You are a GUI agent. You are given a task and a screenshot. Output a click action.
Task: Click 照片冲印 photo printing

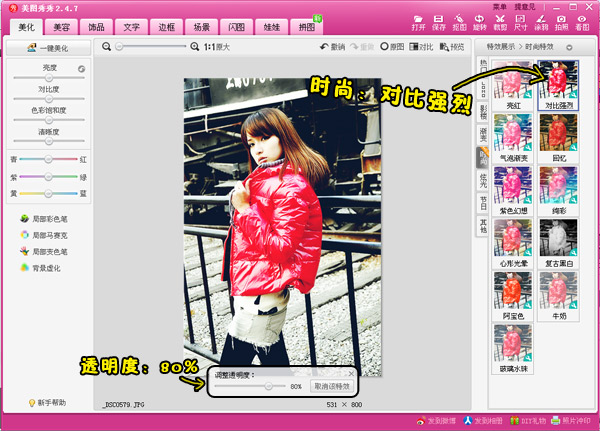pyautogui.click(x=571, y=421)
